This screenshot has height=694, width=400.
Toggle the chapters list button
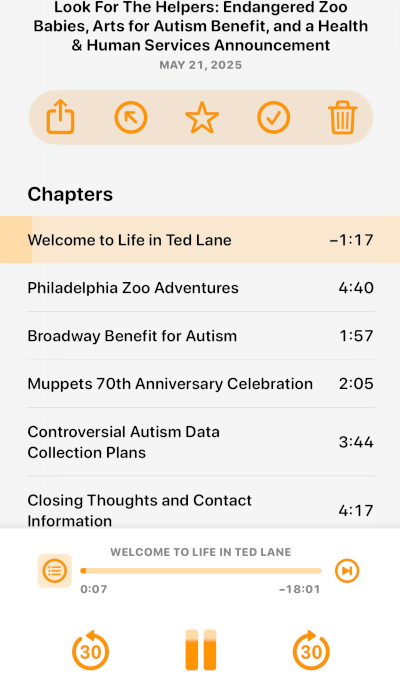tap(54, 571)
